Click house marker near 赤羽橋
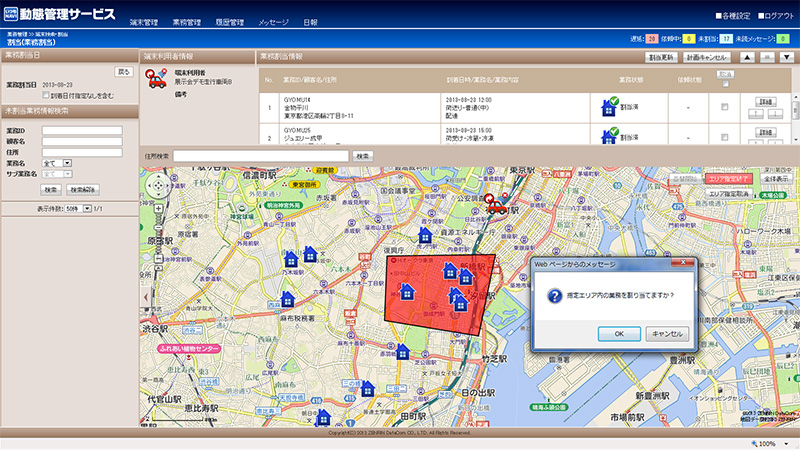The height and width of the screenshot is (450, 800). pos(403,352)
